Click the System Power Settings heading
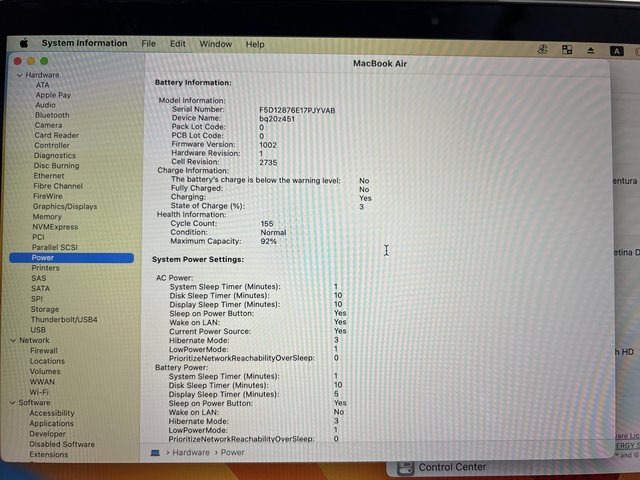This screenshot has width=640, height=480. [198, 259]
